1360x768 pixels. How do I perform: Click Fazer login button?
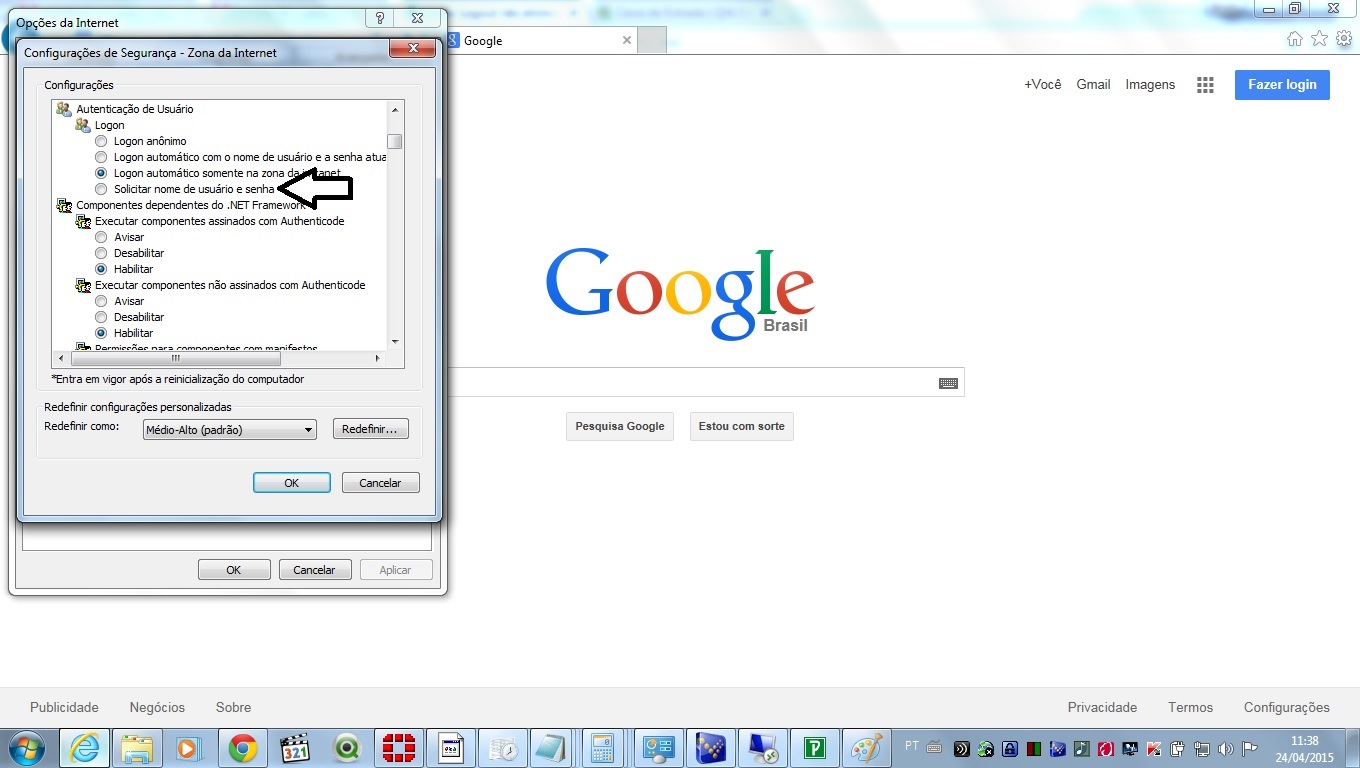click(x=1282, y=85)
